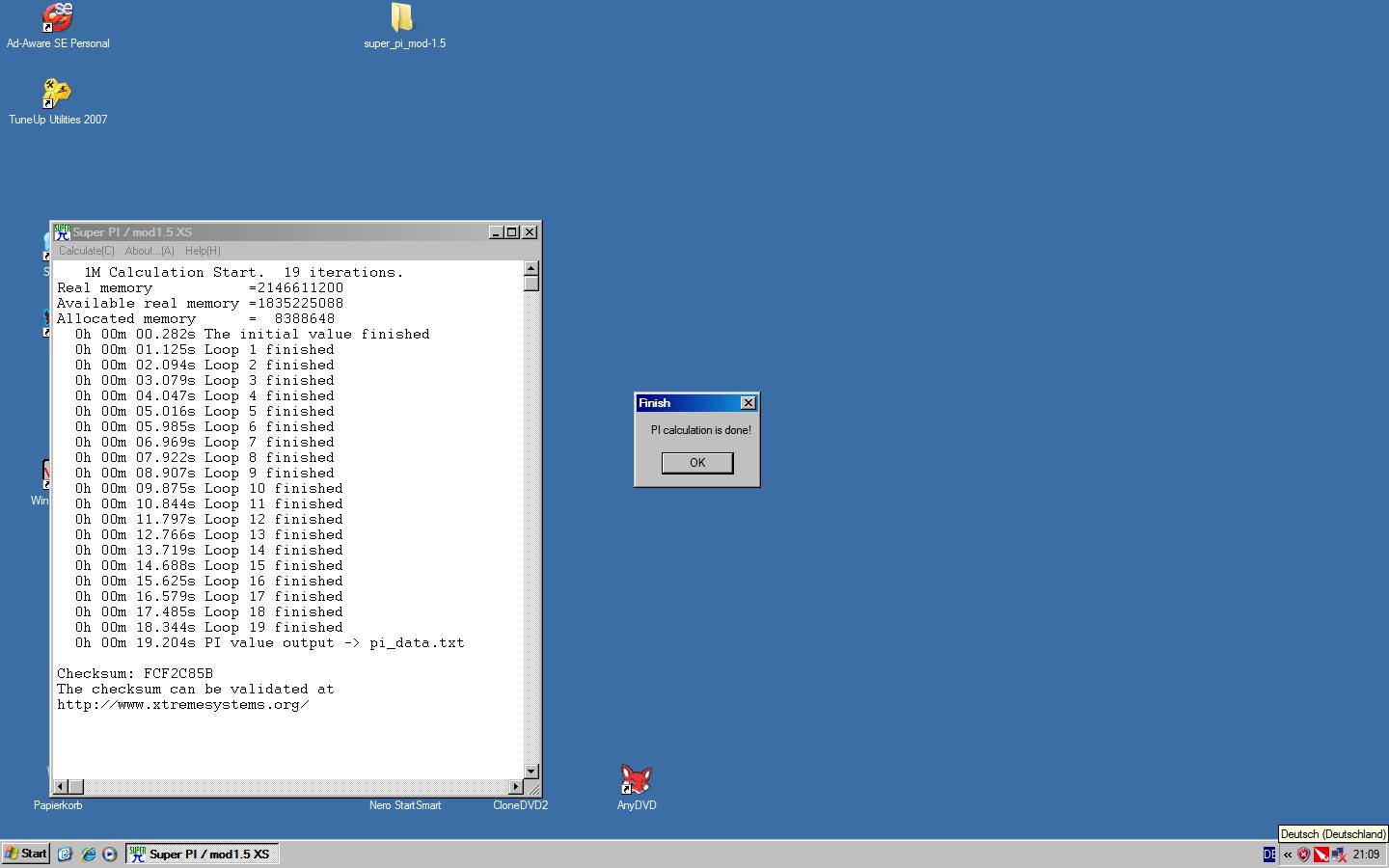Click the vertical scrollbar down arrow

coord(531,772)
